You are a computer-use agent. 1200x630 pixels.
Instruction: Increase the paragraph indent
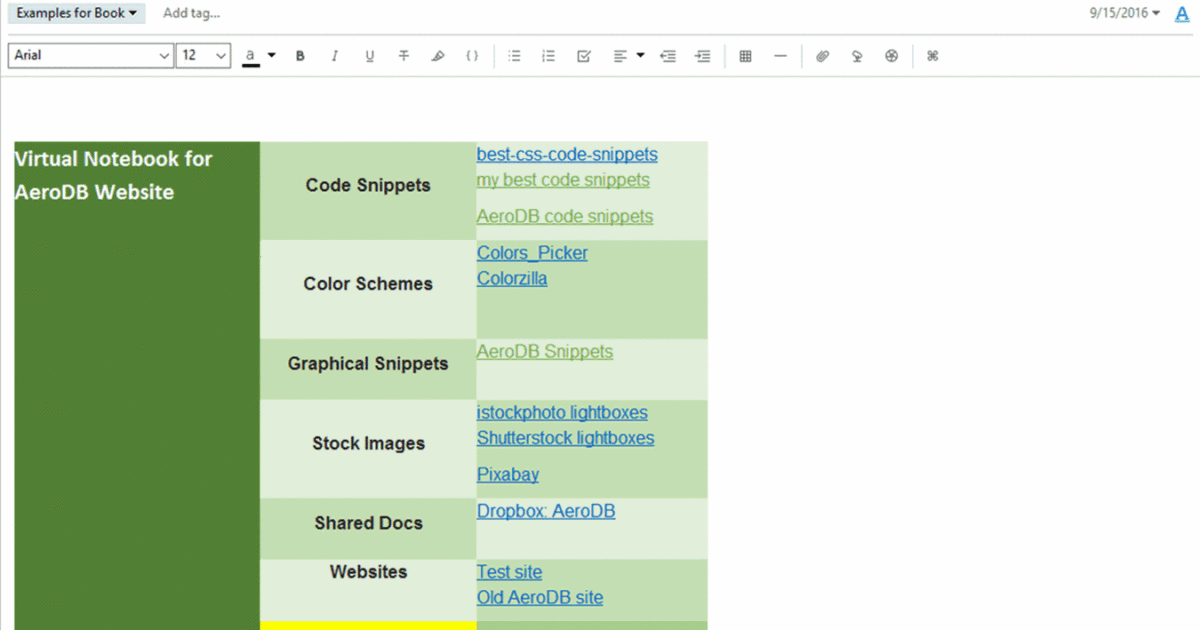[x=703, y=55]
